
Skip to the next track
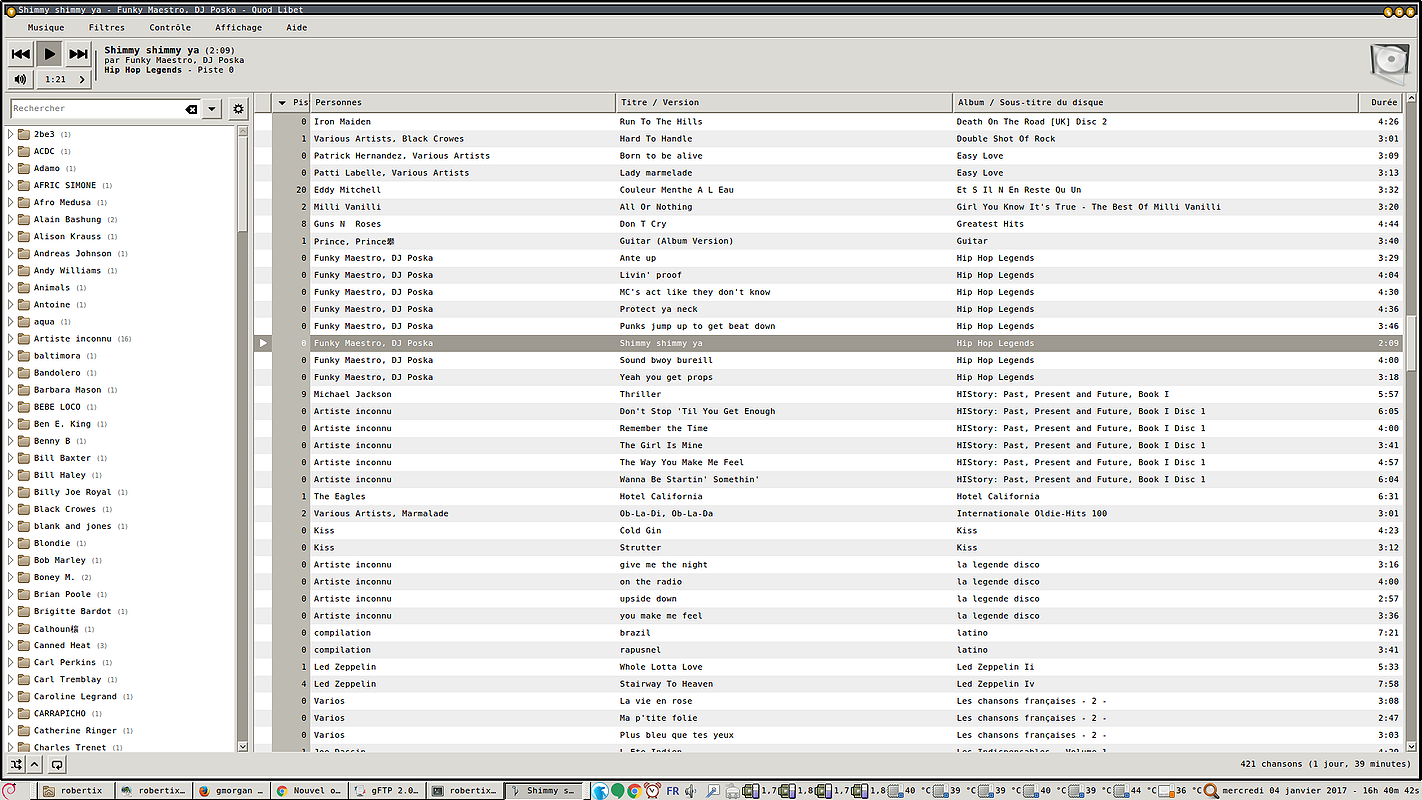(x=78, y=54)
